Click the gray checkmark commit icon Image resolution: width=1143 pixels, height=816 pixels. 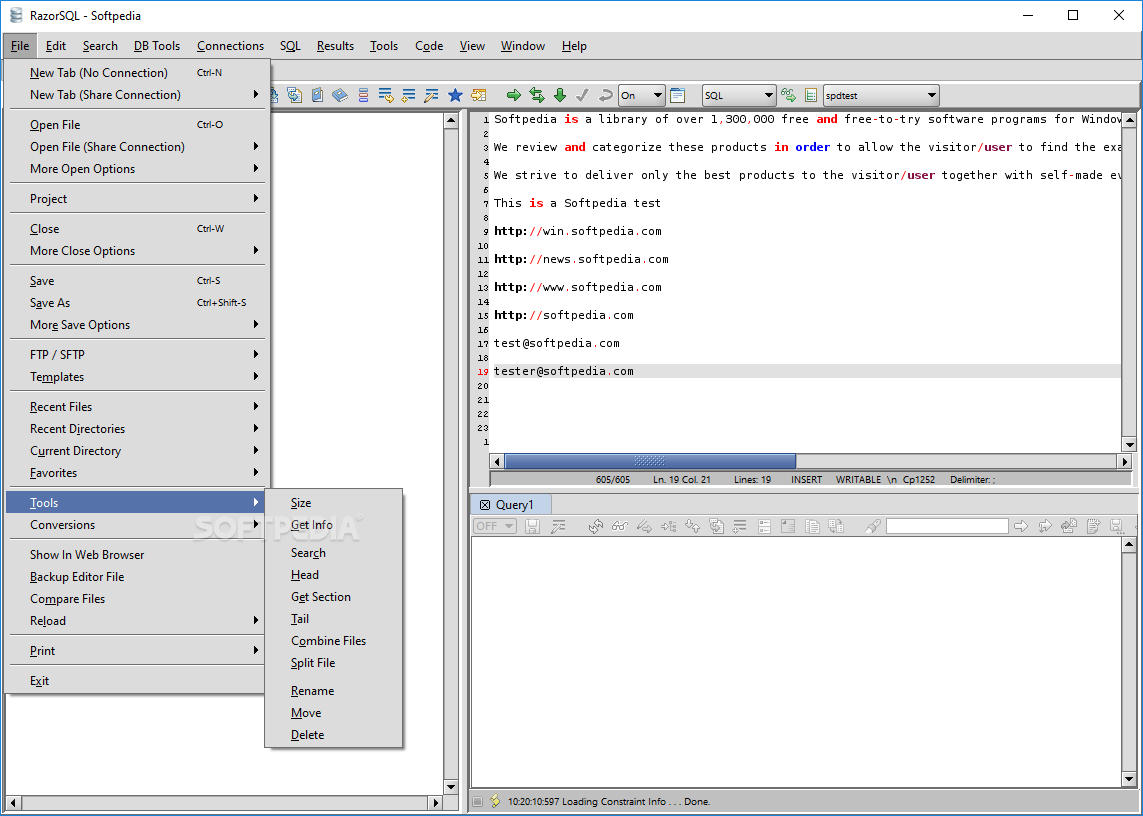(x=582, y=96)
